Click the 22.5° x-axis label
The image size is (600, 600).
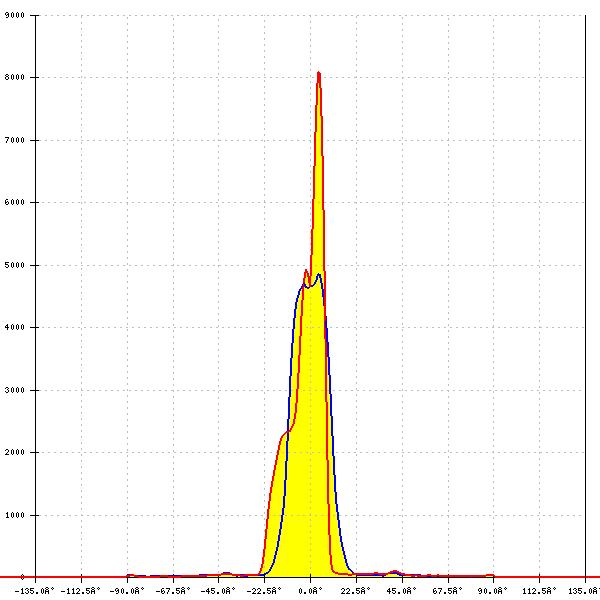point(356,591)
